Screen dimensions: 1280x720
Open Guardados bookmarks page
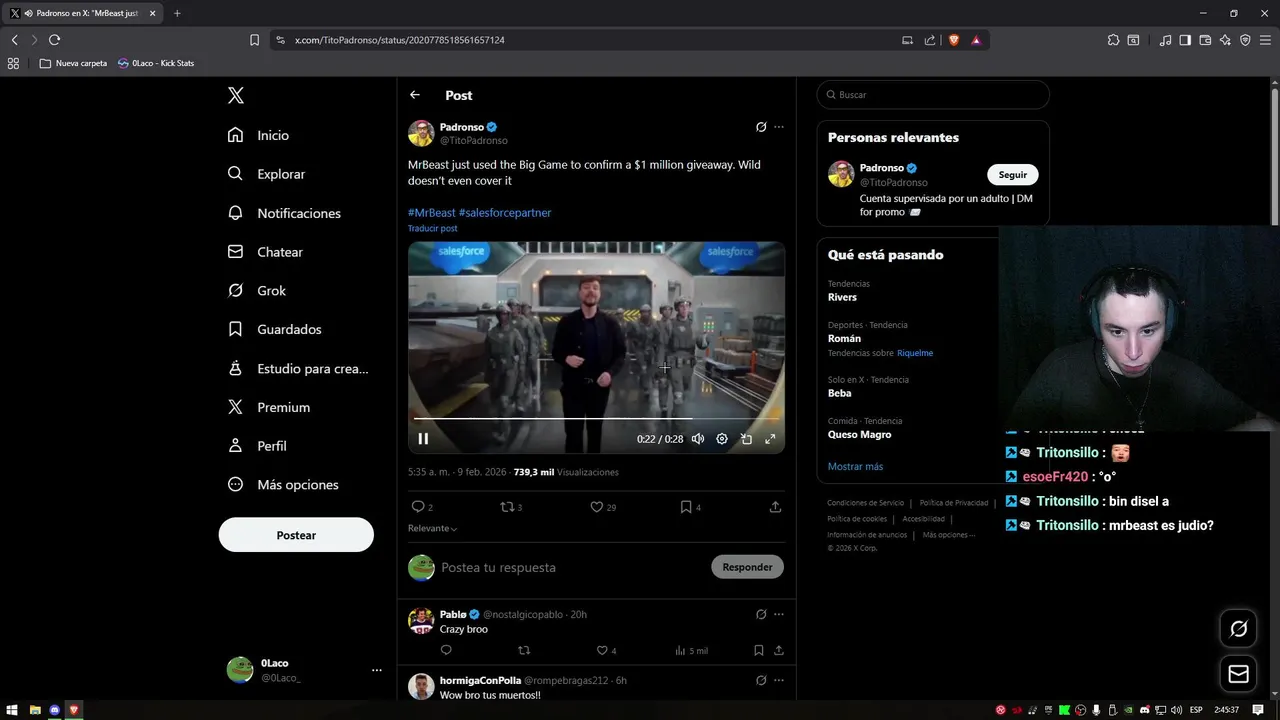[x=275, y=329]
